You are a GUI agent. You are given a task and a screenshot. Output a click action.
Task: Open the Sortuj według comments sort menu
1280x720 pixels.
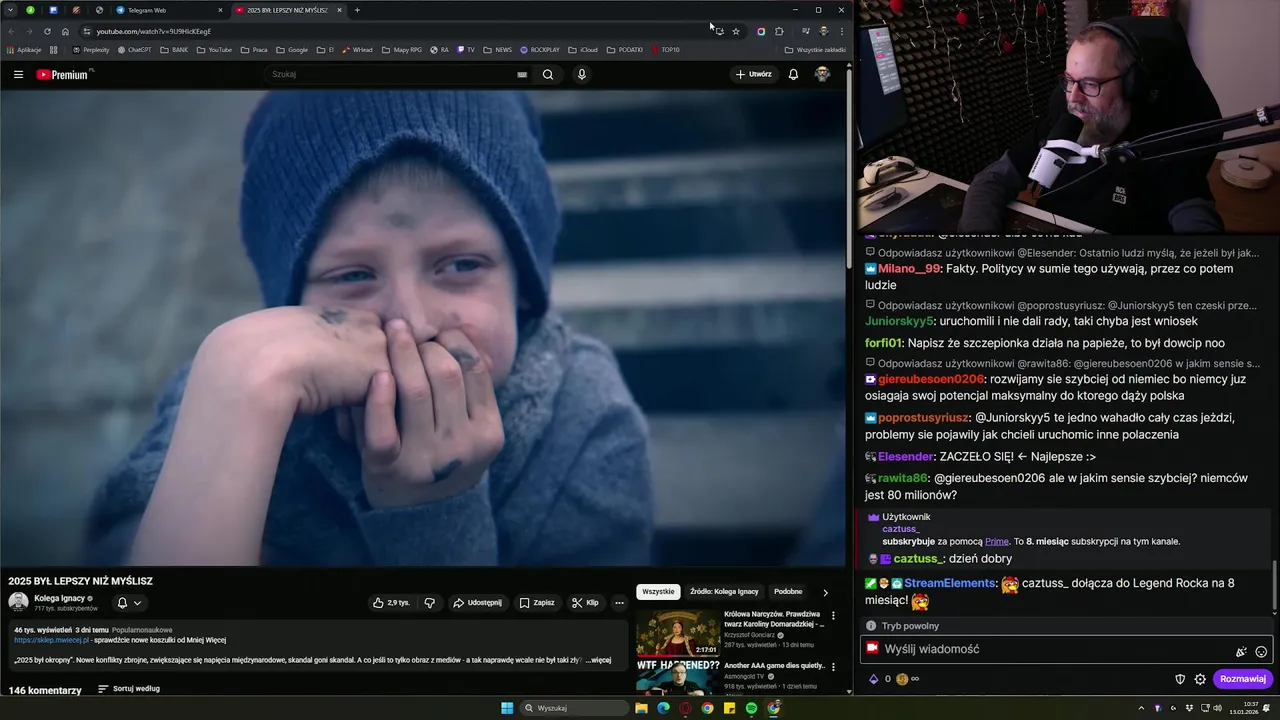129,689
